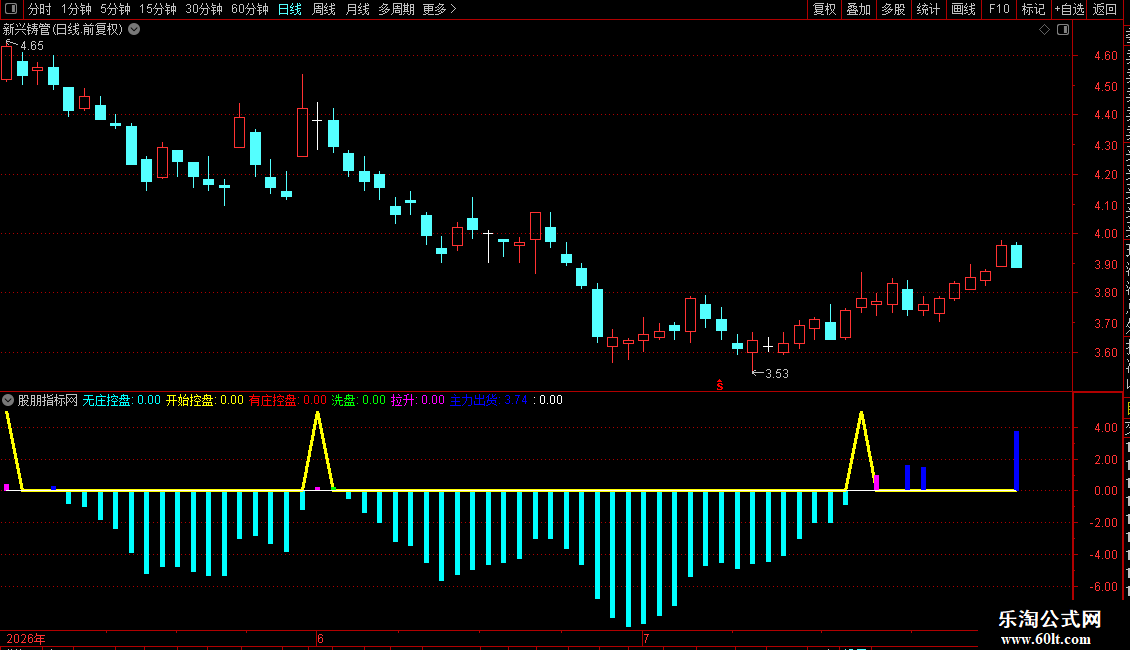Open the F10 company info
The height and width of the screenshot is (650, 1130).
pyautogui.click(x=999, y=9)
